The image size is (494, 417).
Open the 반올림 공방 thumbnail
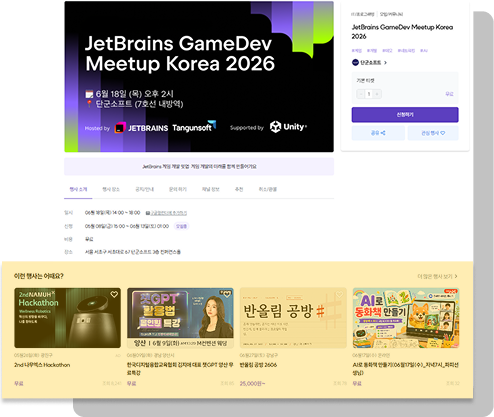(x=293, y=318)
